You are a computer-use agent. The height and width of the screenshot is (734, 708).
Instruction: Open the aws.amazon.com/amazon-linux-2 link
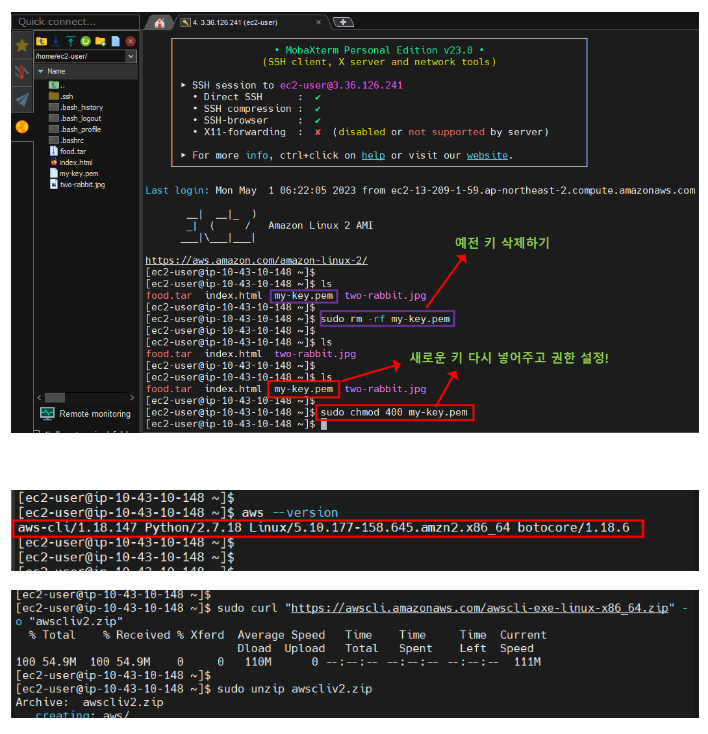[x=256, y=260]
